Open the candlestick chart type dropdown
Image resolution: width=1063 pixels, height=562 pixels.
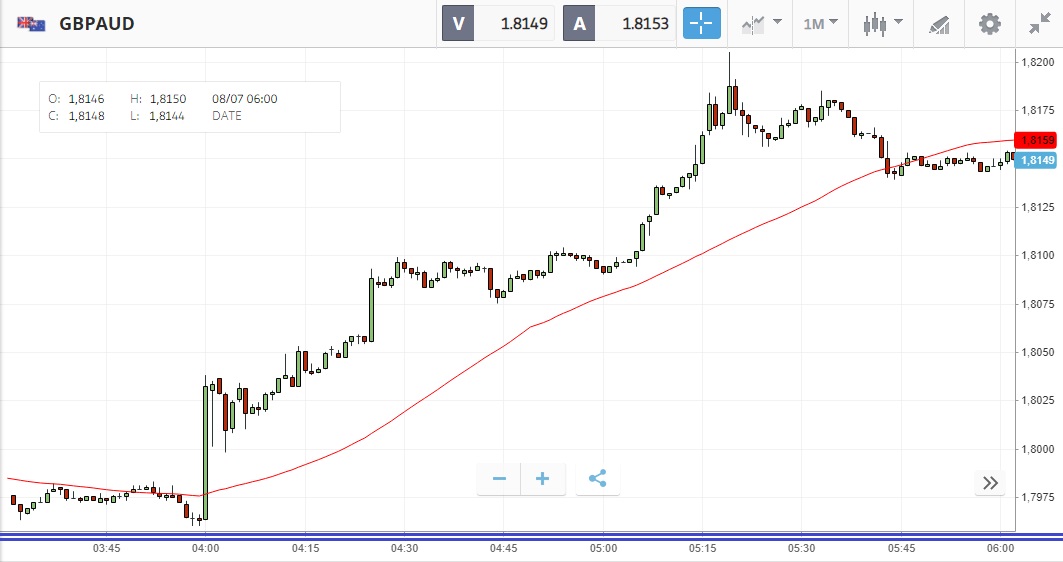[x=884, y=23]
